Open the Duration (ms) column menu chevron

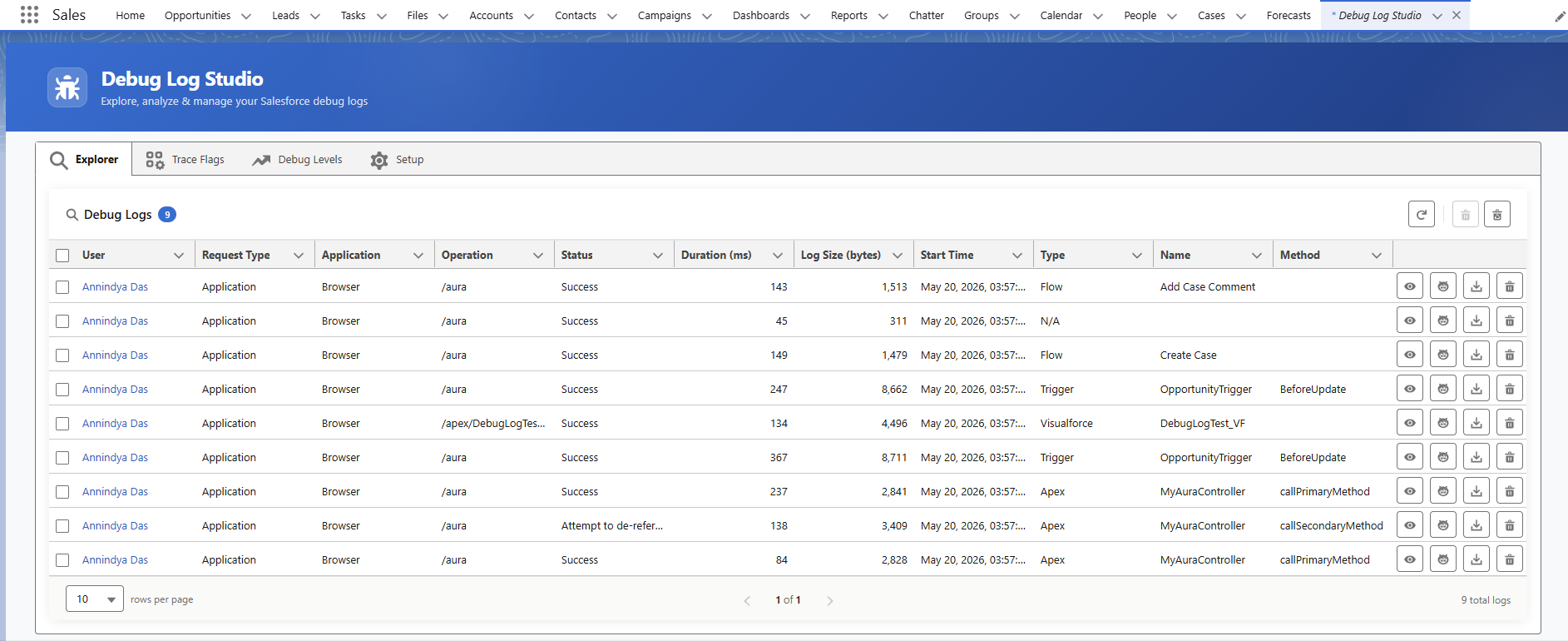pyautogui.click(x=778, y=256)
